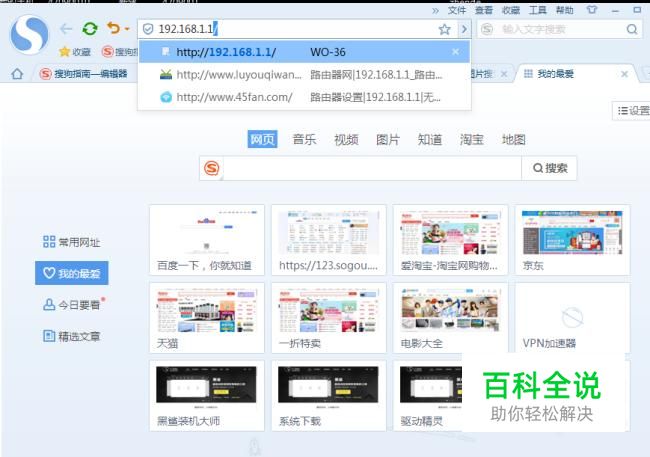
Task: Expand hidden toolbar items chevron
Action: point(435,10)
